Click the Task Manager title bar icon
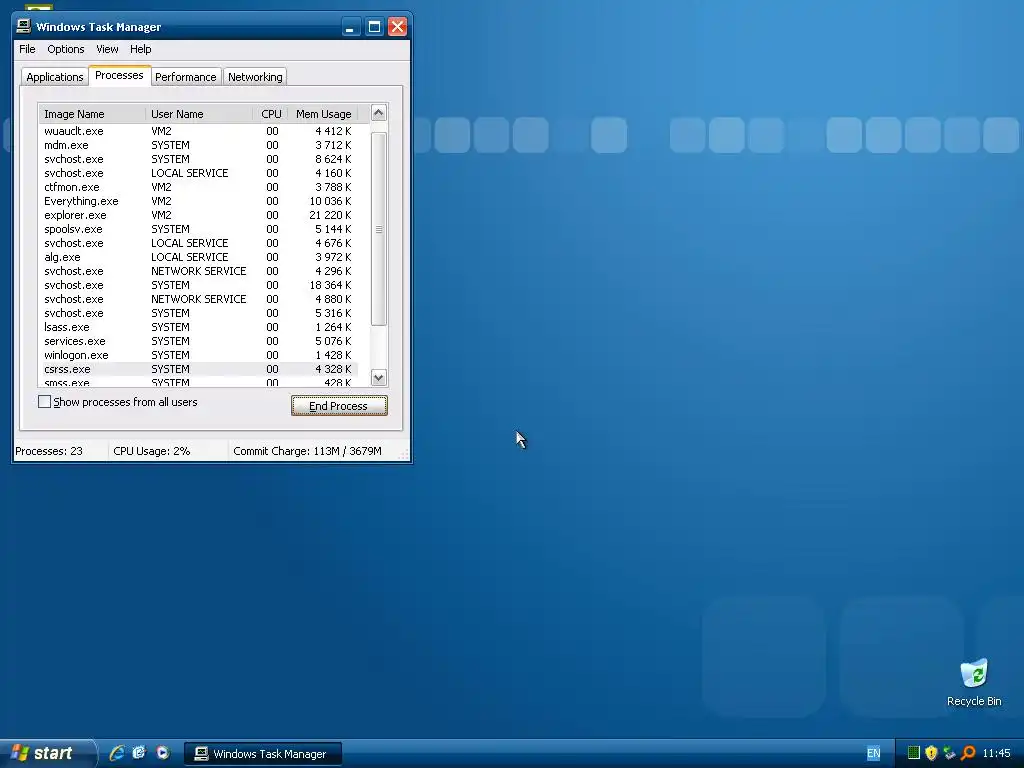The width and height of the screenshot is (1024, 768). click(x=24, y=26)
